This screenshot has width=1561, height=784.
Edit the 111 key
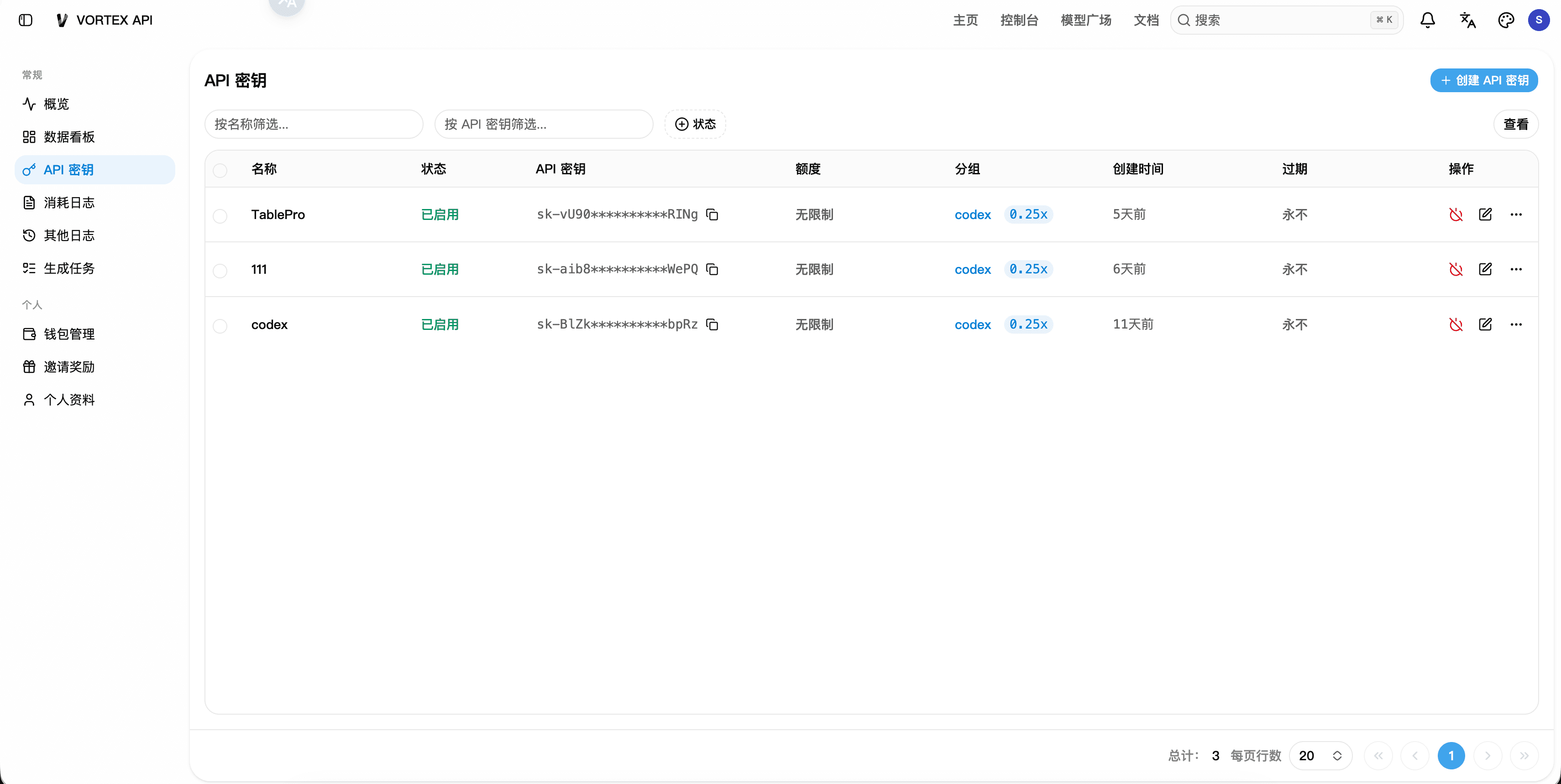click(x=1485, y=269)
